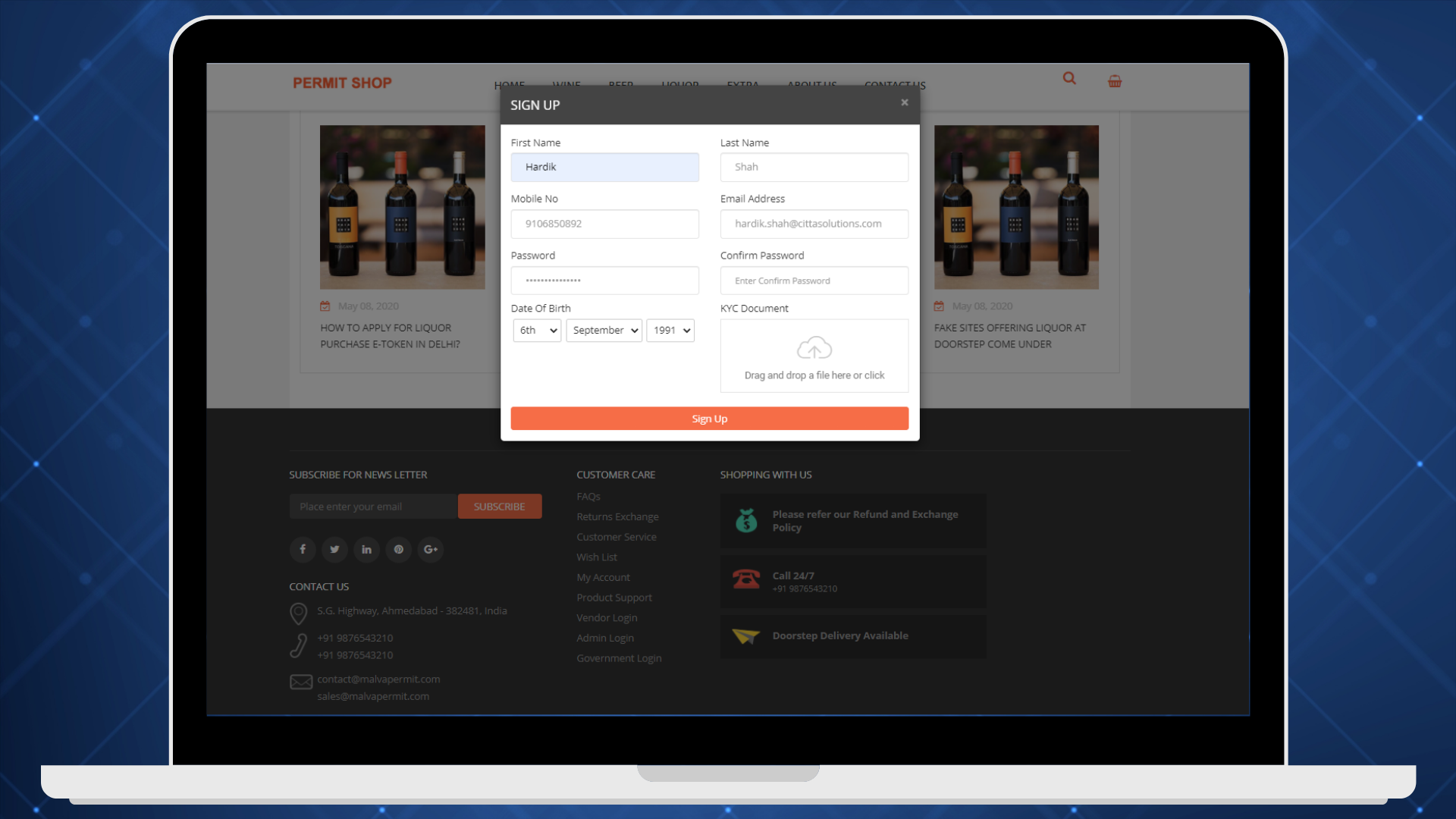Click the Call 24/7 card

pyautogui.click(x=853, y=582)
